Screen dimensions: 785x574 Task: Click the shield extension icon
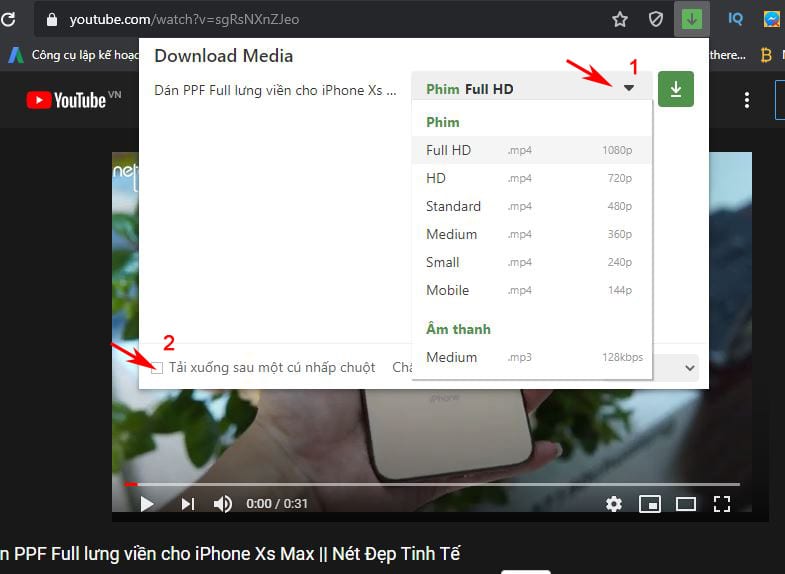pos(655,19)
